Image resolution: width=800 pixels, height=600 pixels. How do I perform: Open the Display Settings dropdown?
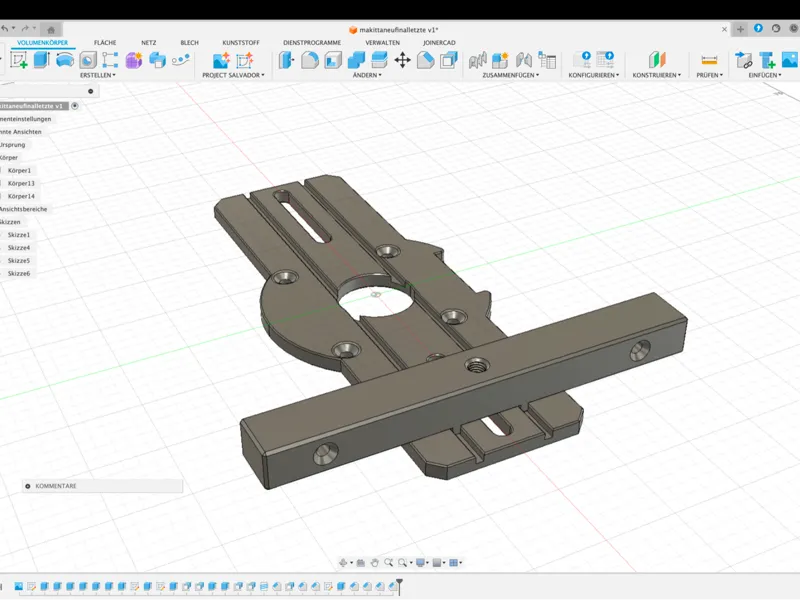pos(422,562)
